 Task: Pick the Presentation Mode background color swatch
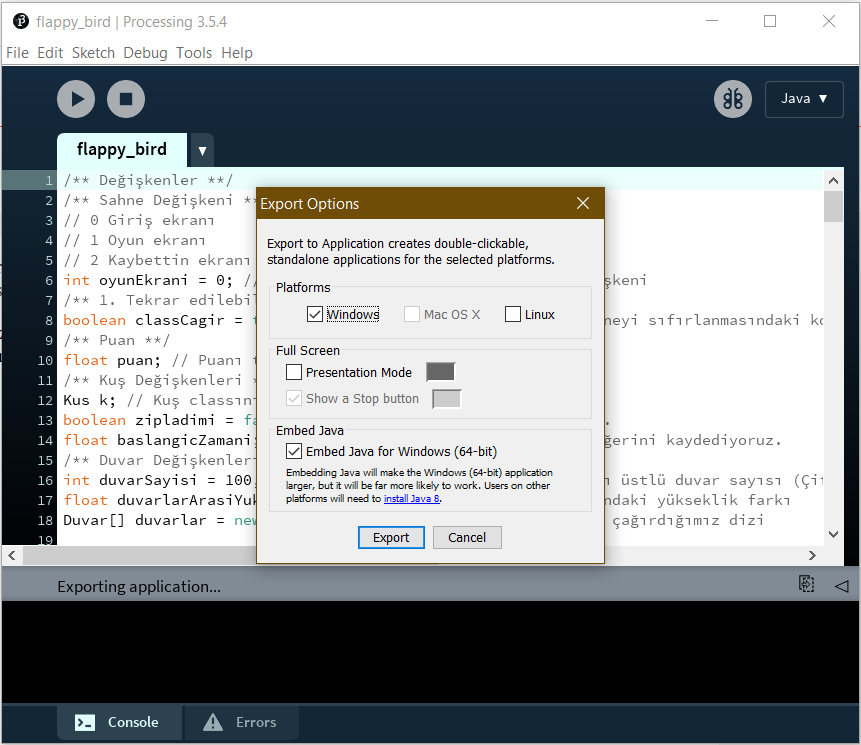click(440, 372)
